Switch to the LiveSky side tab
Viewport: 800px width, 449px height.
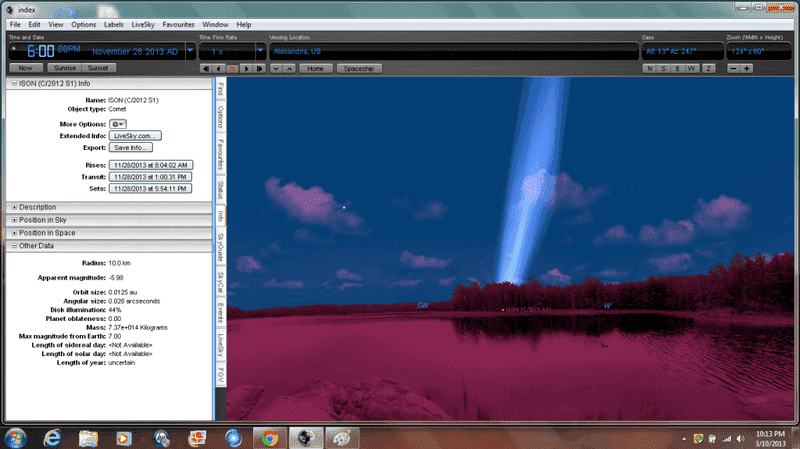tap(221, 345)
